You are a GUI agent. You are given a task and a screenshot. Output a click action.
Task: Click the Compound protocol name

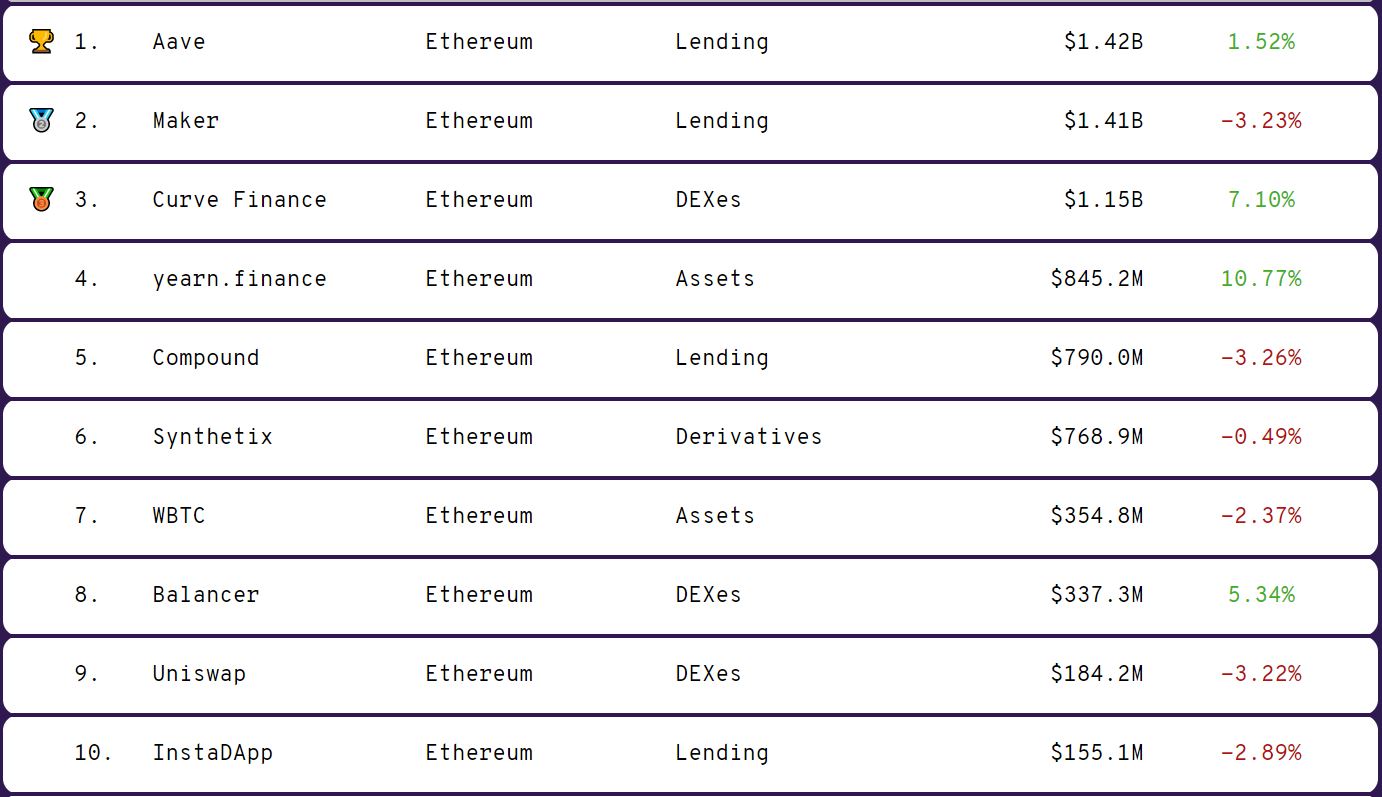point(206,358)
